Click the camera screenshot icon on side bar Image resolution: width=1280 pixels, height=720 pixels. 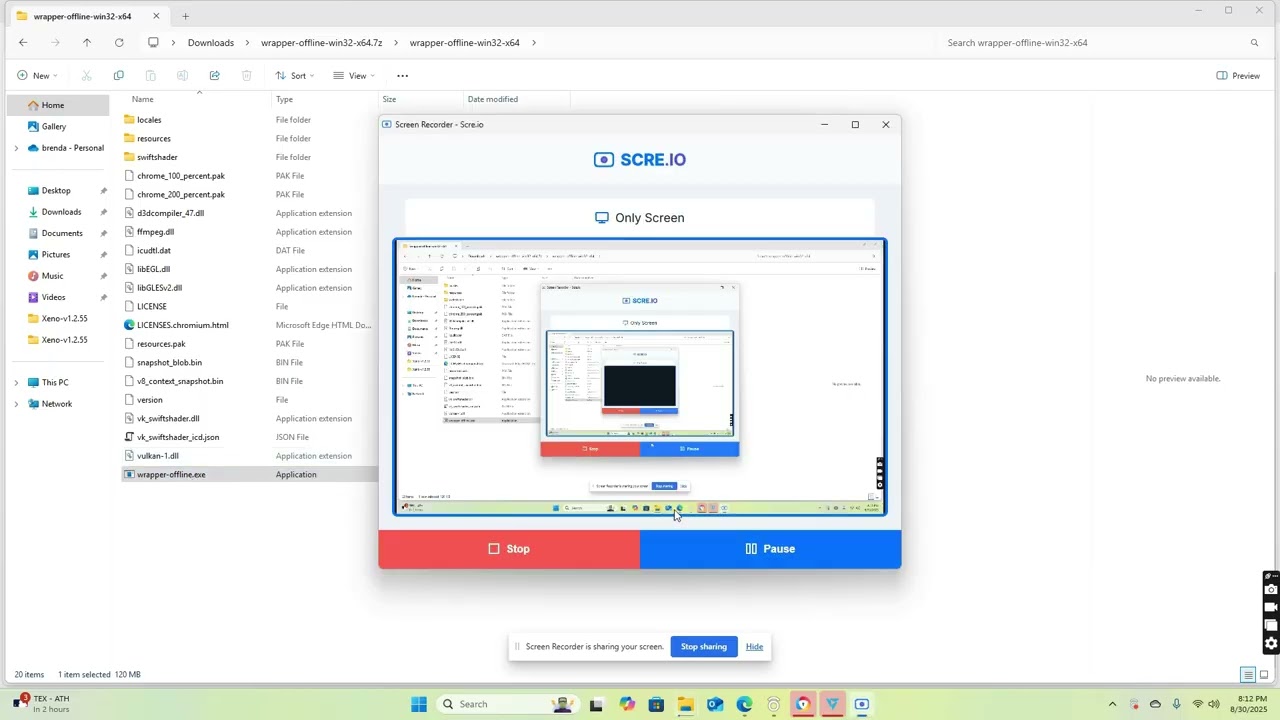1271,589
